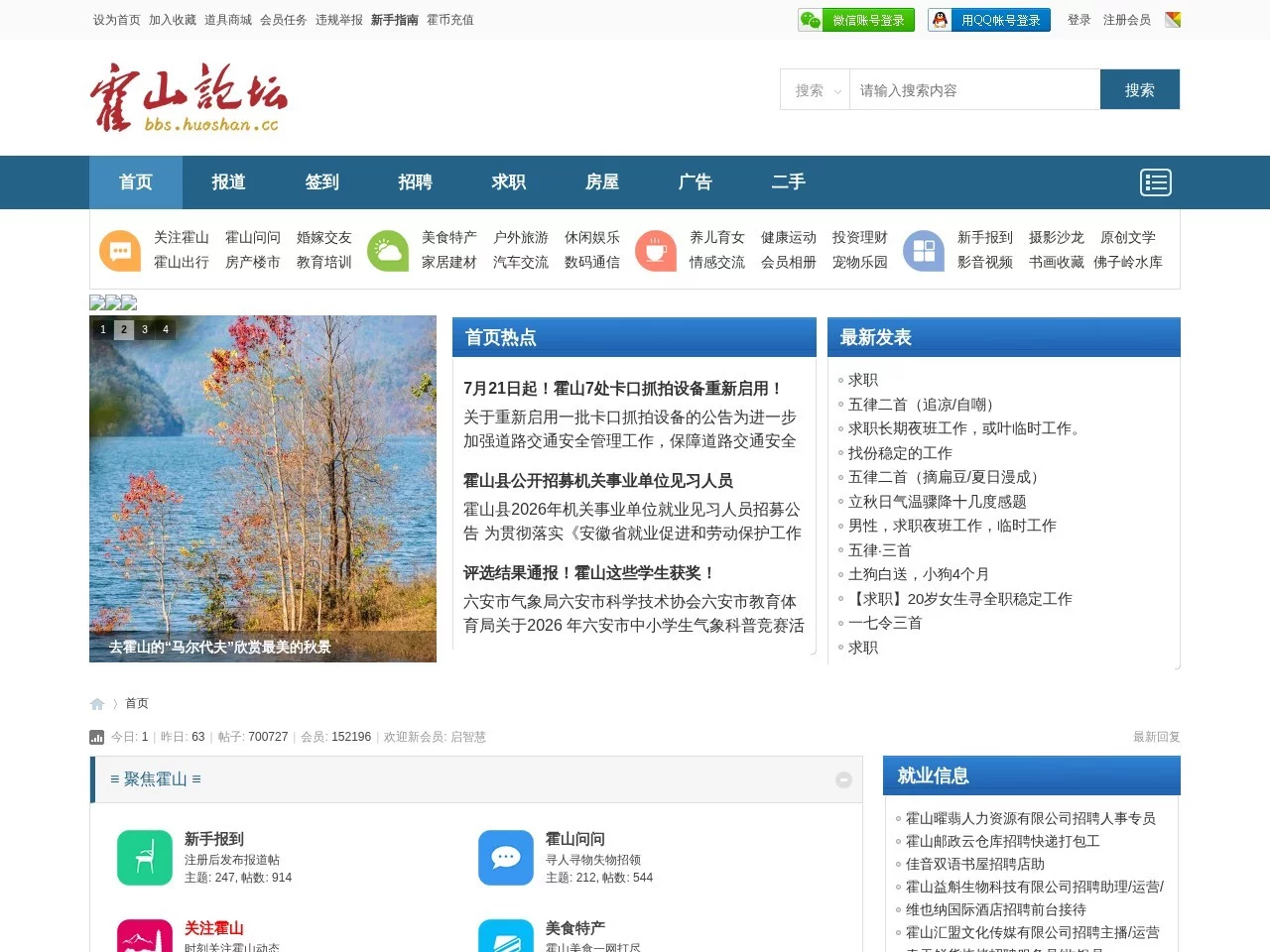The image size is (1270, 952).
Task: Open post 【求职】20岁女生寻全职稳定工作
Action: point(960,599)
